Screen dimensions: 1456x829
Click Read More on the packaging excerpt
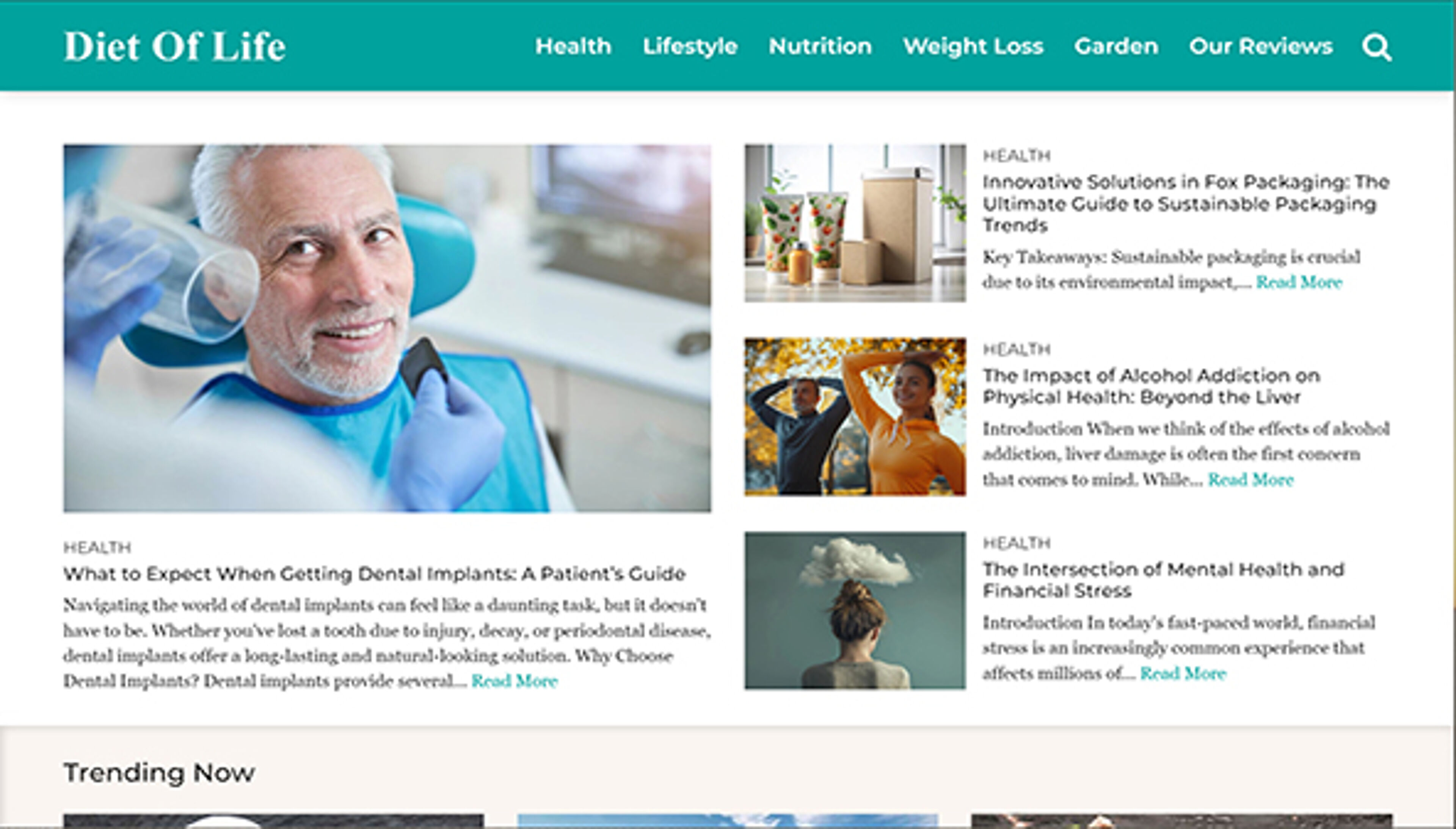click(1299, 283)
